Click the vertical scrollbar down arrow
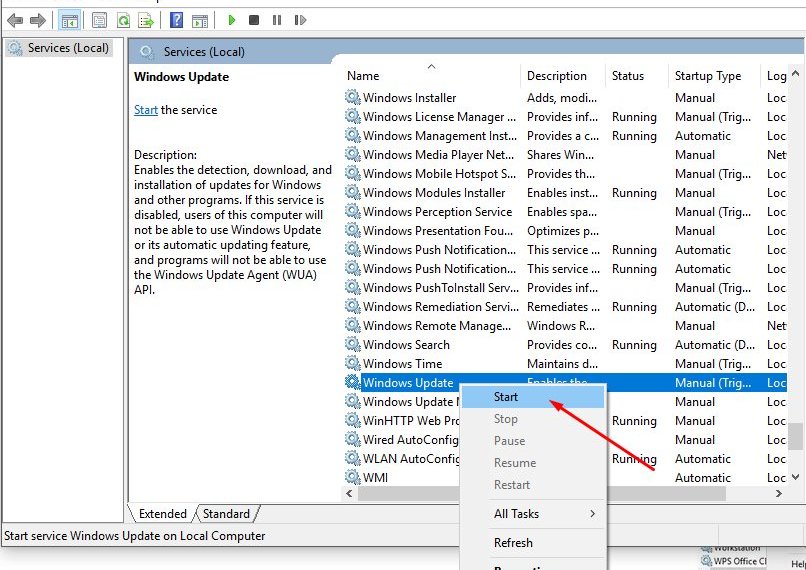 click(x=796, y=477)
